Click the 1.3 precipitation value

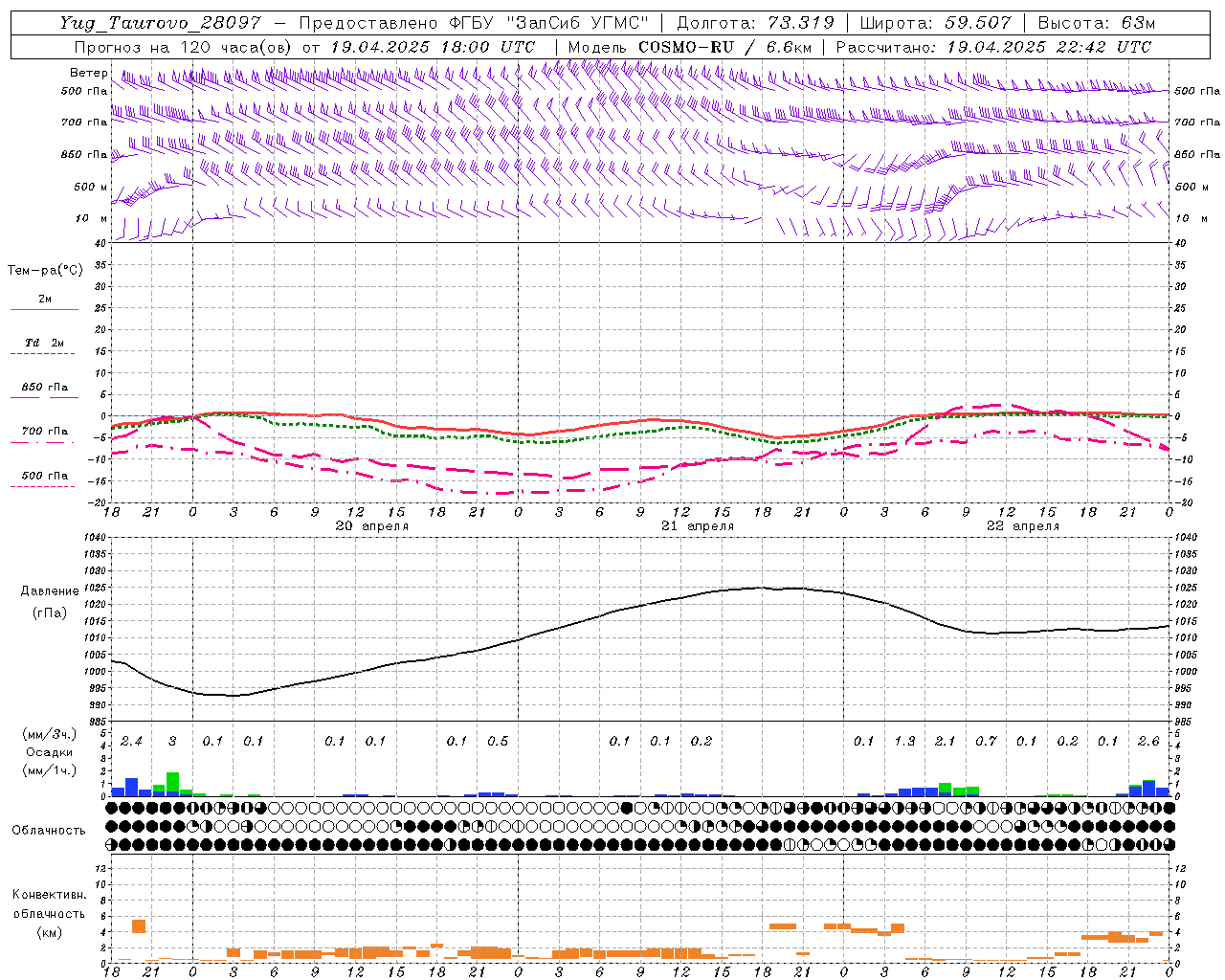904,742
